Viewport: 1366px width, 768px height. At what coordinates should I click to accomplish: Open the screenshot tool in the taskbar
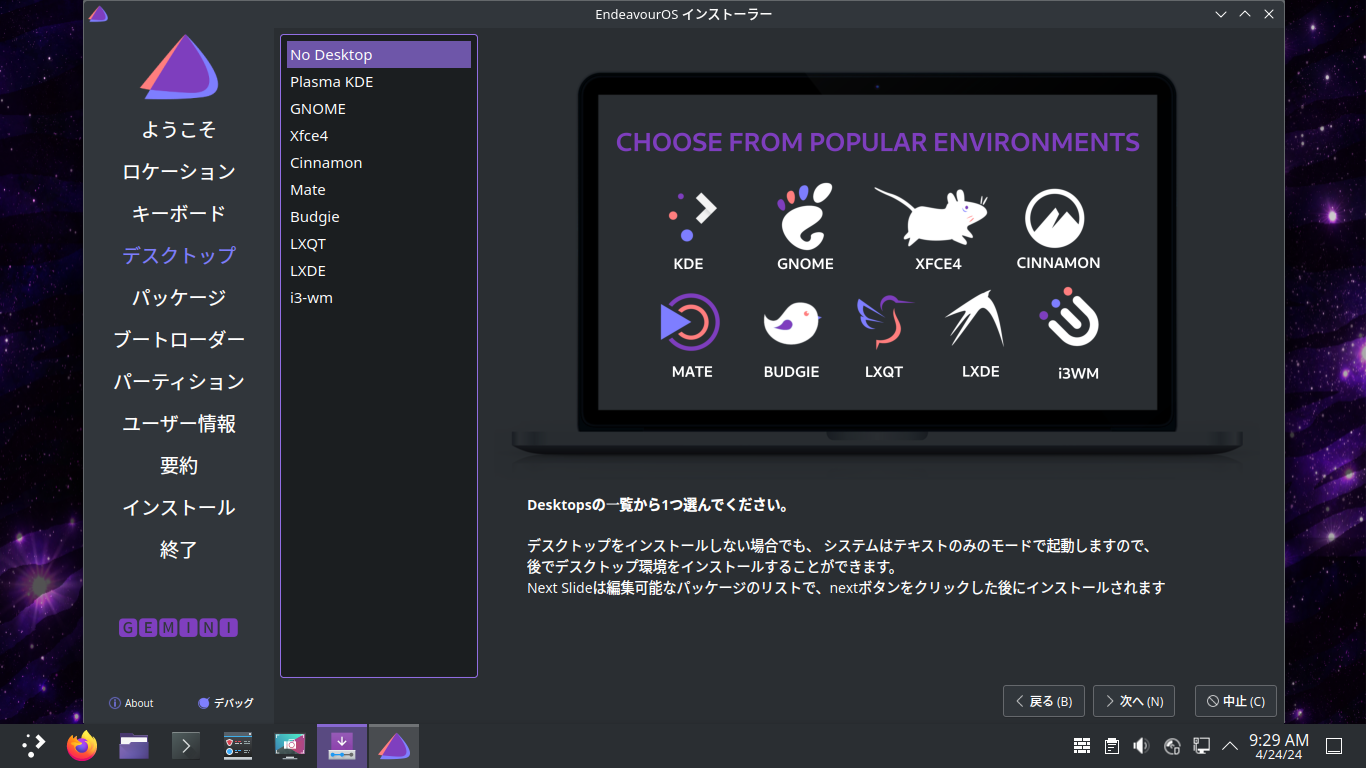tap(290, 746)
